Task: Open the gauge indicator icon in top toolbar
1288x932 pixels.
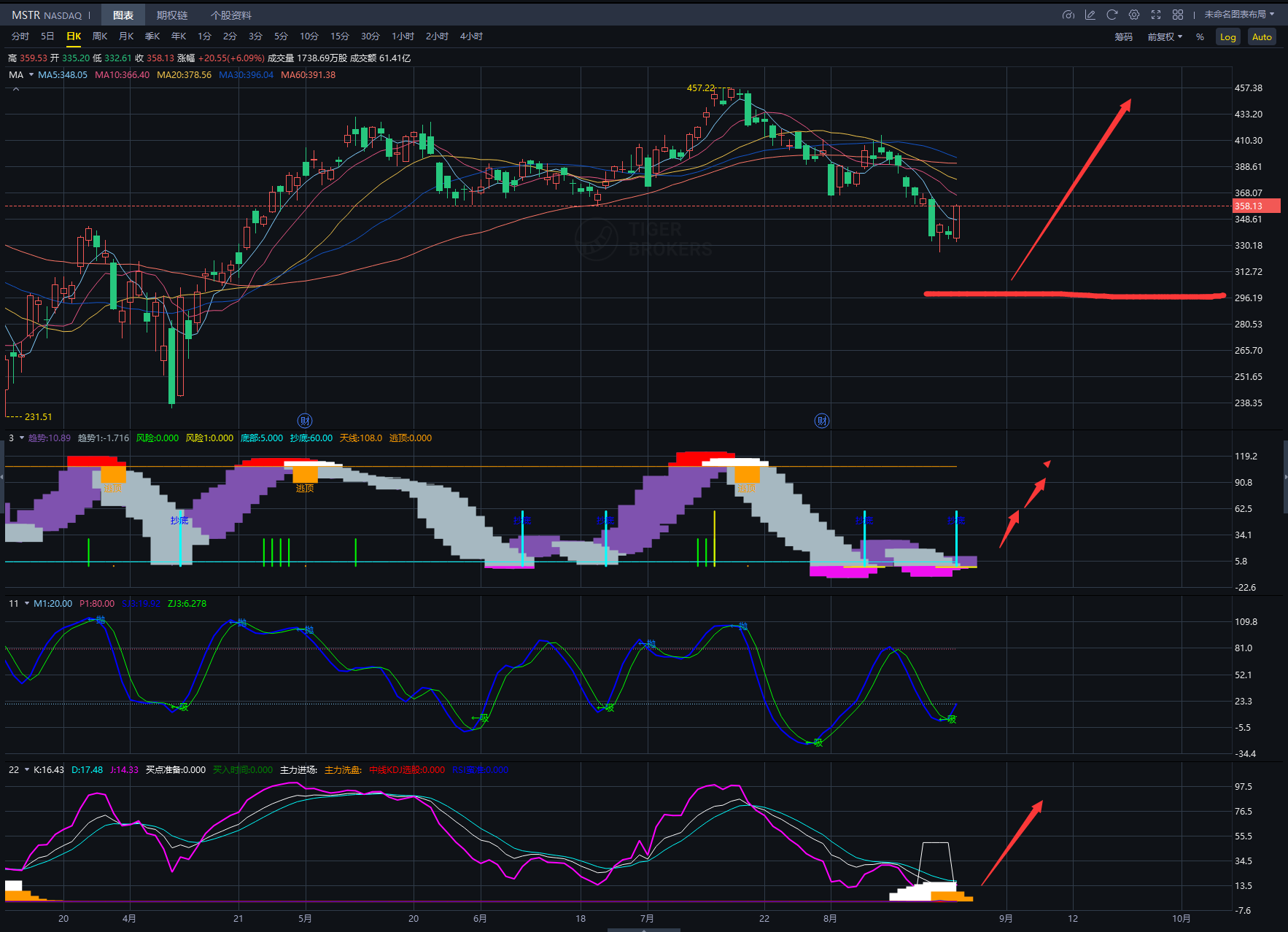Action: (x=1068, y=15)
